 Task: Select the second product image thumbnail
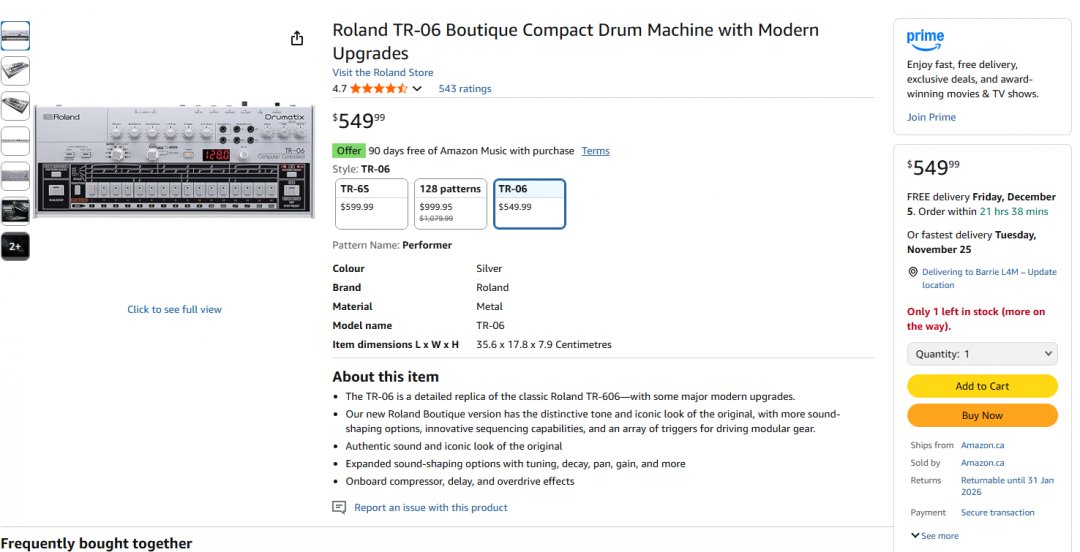point(15,71)
